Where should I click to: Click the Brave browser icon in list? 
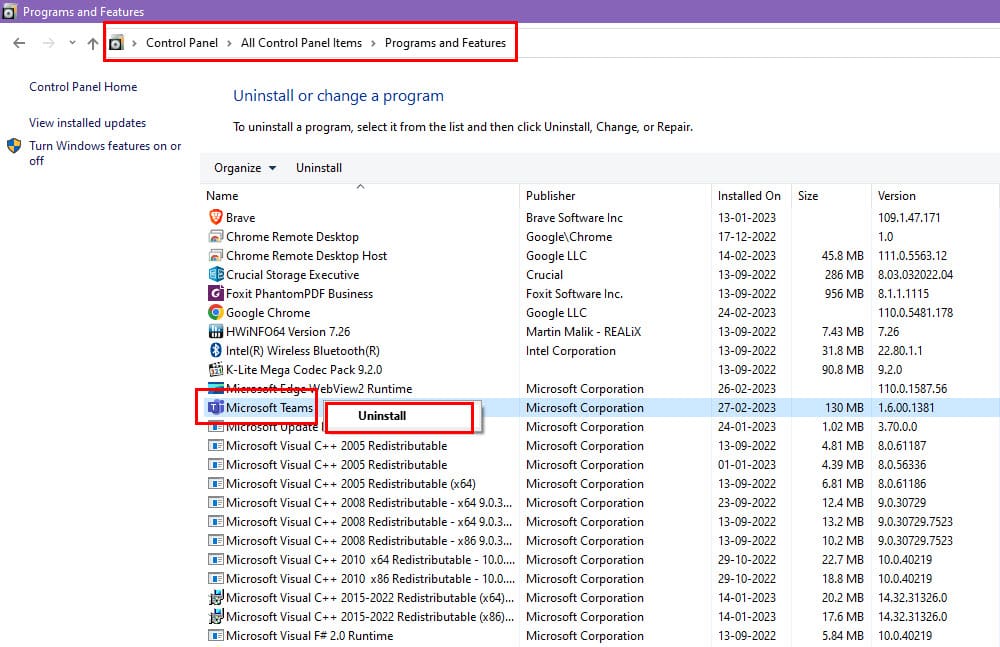tap(215, 217)
